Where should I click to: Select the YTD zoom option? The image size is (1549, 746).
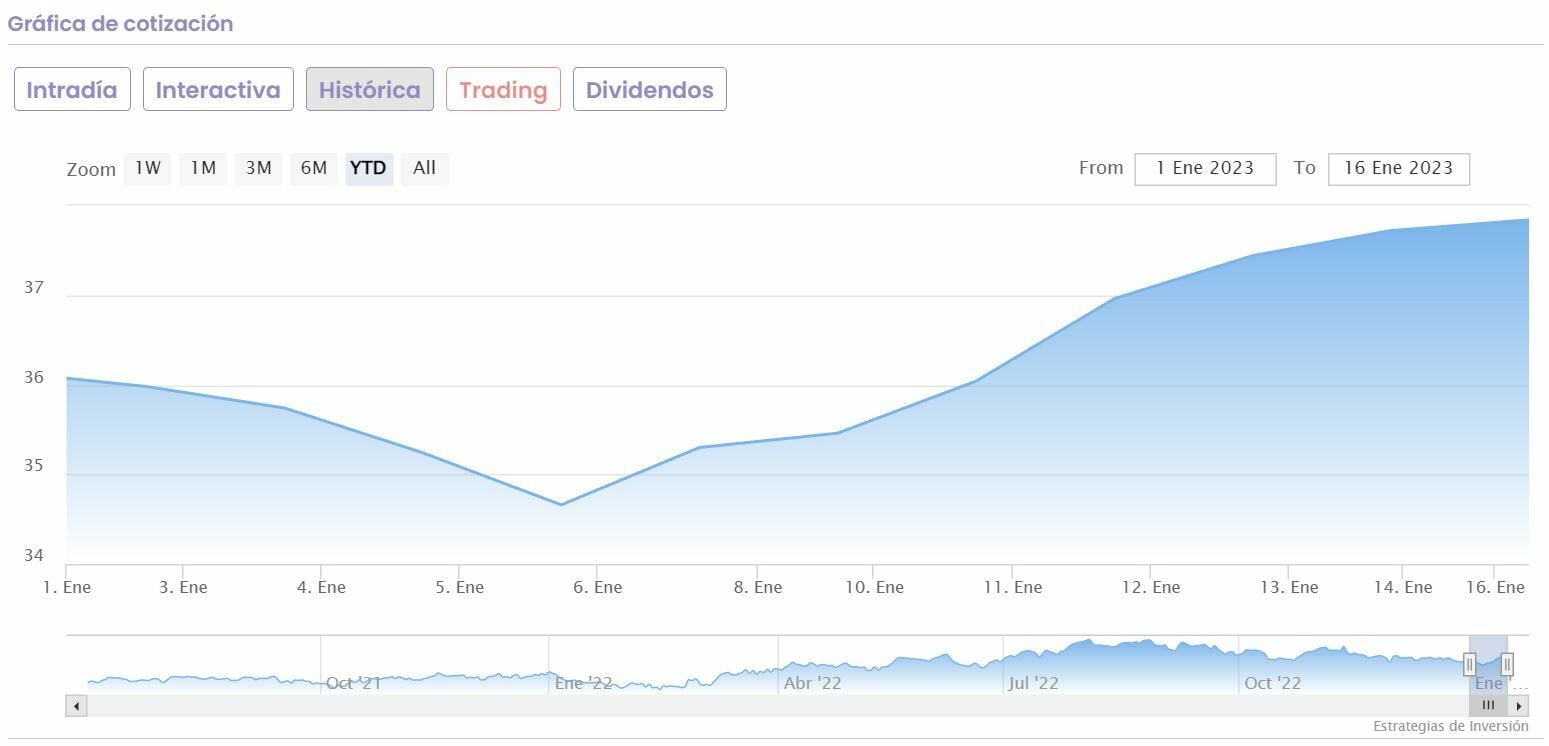tap(368, 169)
